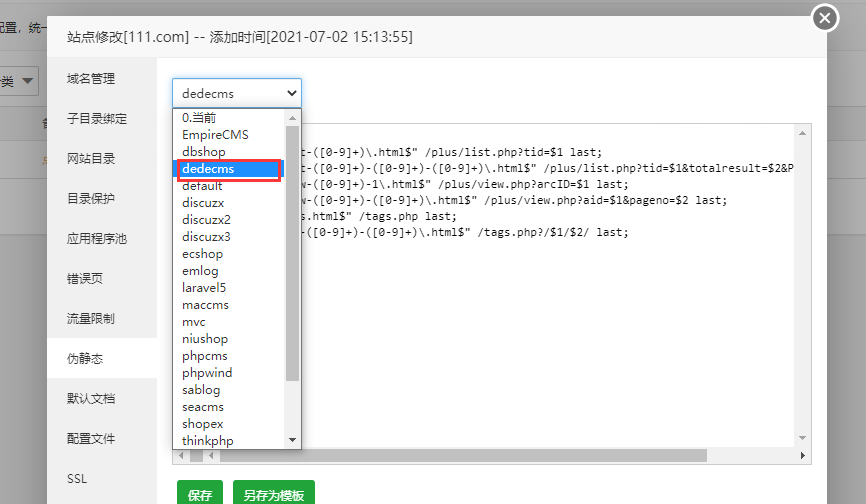This screenshot has width=866, height=504.
Task: Open the dedecms rewrite template dropdown
Action: coord(237,93)
